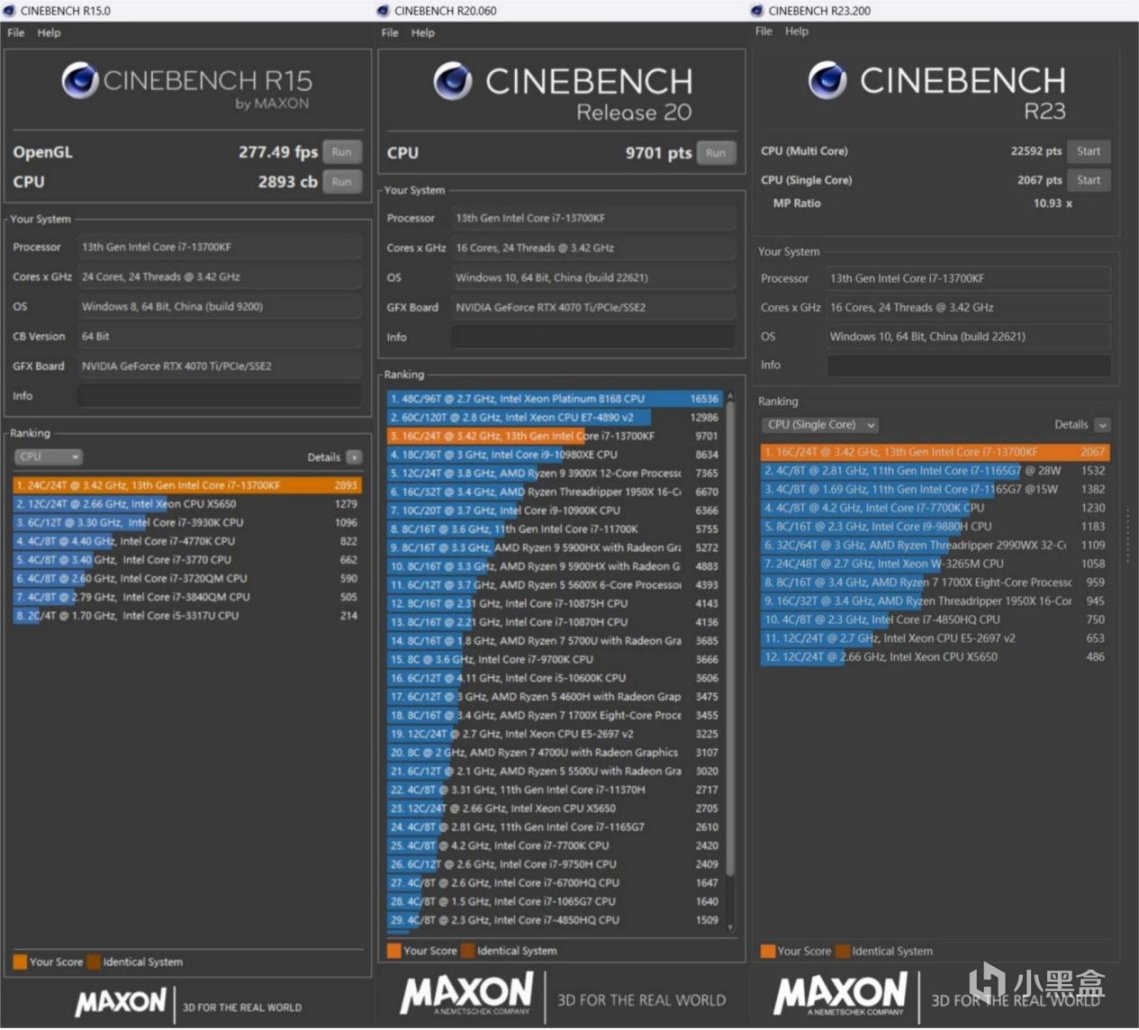Click MAXON logo in Cinebench R20 footer
The height and width of the screenshot is (1030, 1139).
click(x=466, y=995)
